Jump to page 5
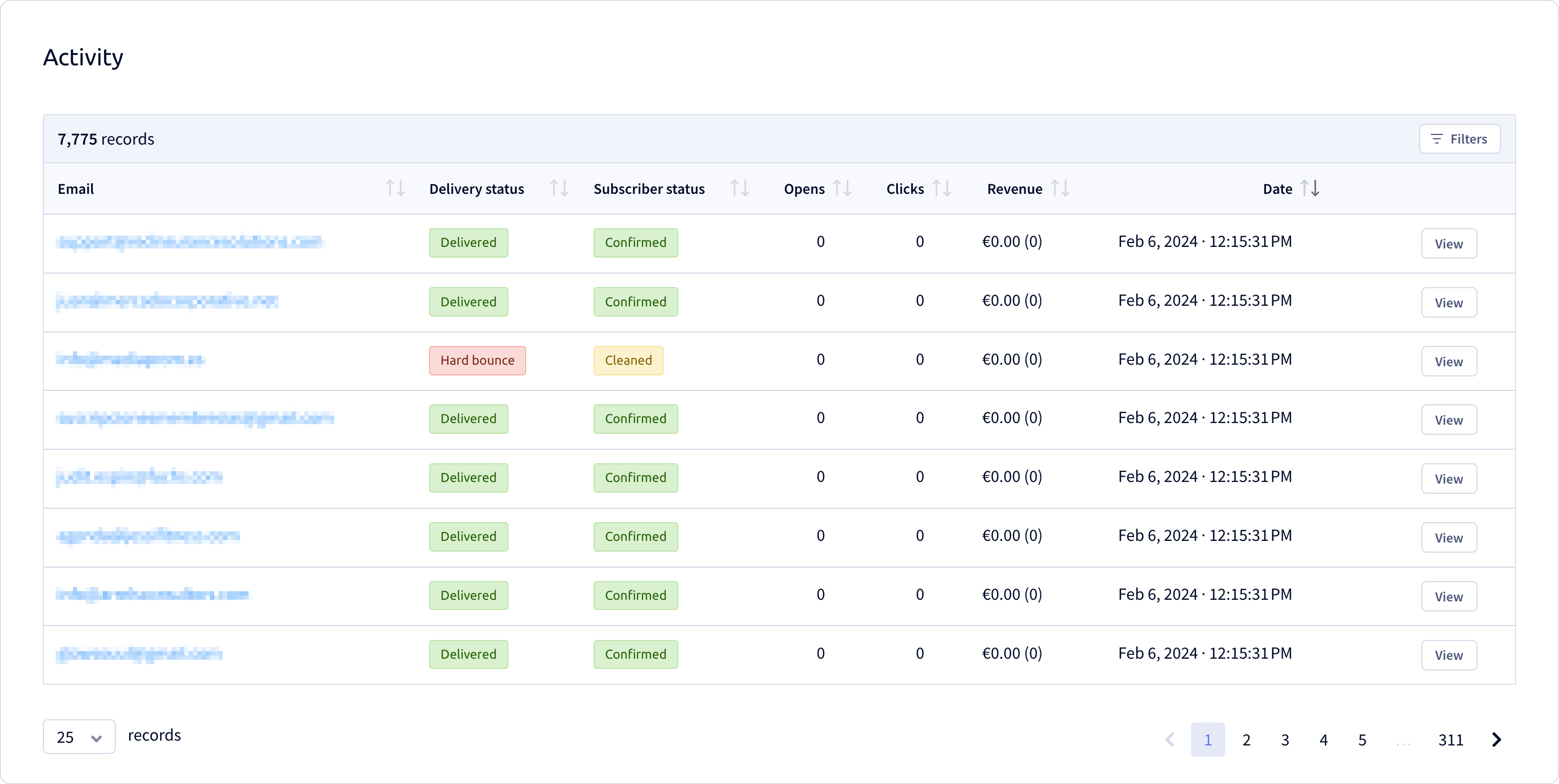Image resolution: width=1559 pixels, height=784 pixels. (x=1362, y=739)
